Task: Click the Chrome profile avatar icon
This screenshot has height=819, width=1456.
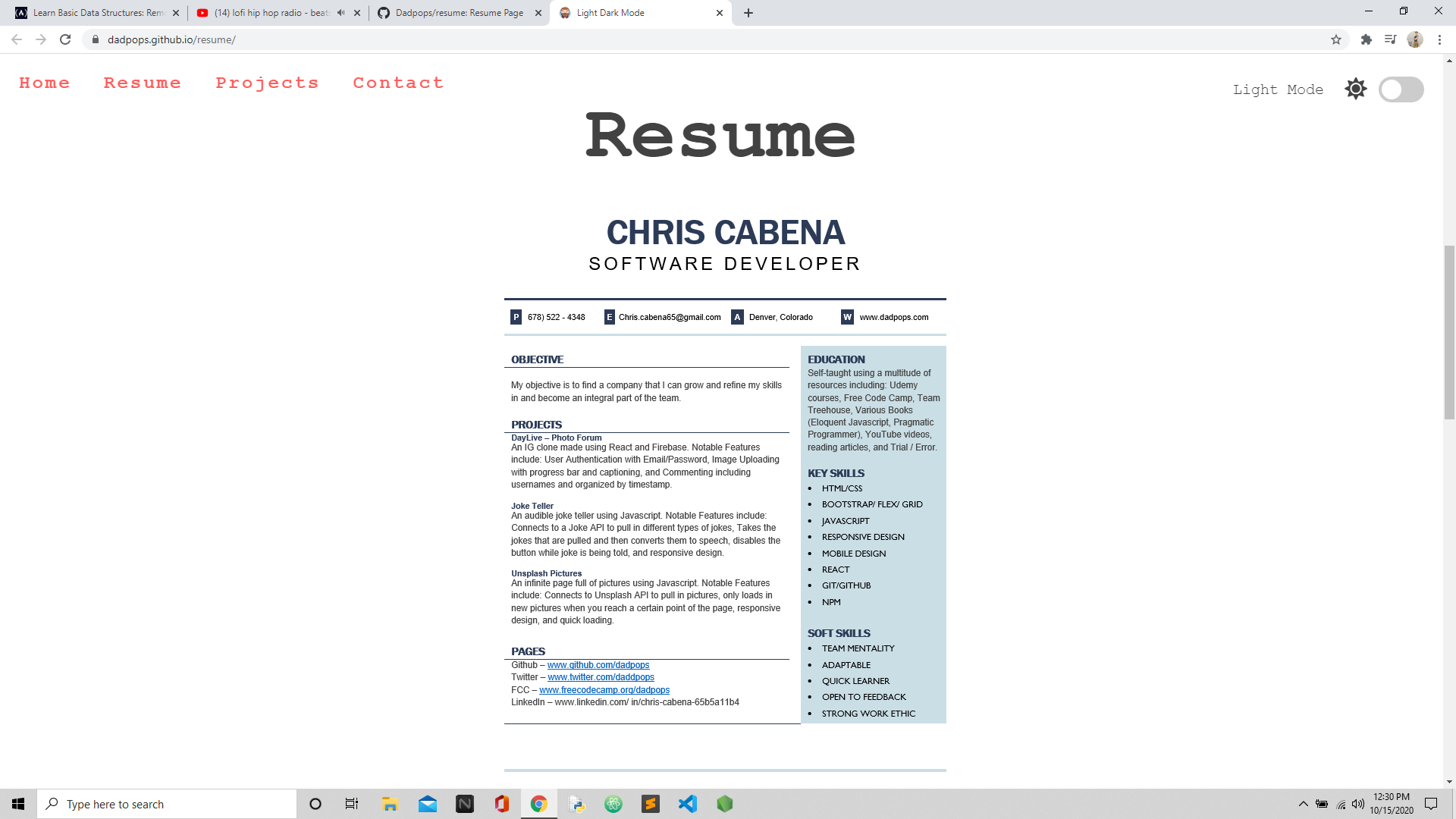Action: 1415,39
